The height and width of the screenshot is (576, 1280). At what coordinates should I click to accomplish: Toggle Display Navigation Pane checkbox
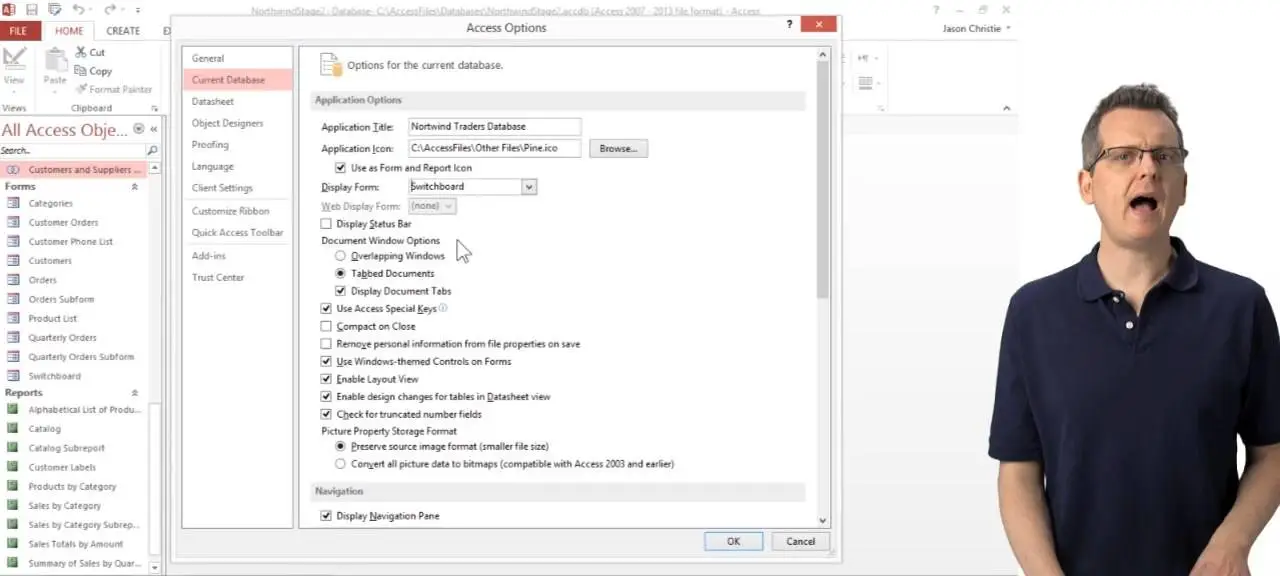click(x=326, y=516)
